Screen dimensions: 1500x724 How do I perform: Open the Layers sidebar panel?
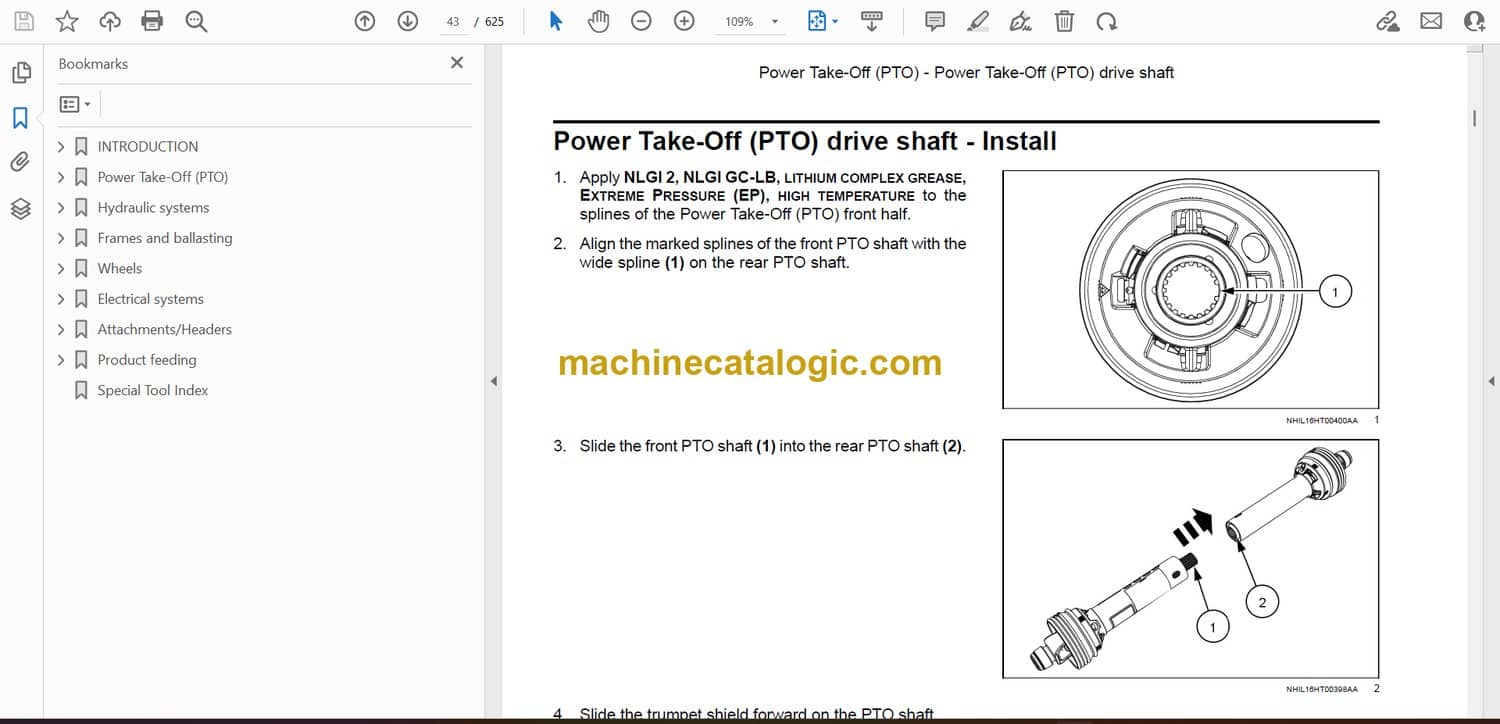[20, 208]
